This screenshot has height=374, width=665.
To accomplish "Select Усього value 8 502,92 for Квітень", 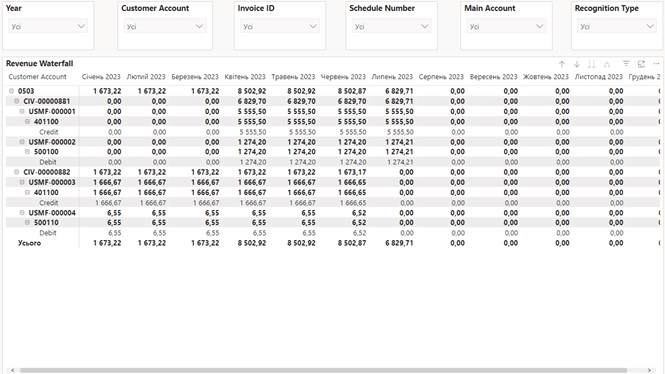I will 252,243.
